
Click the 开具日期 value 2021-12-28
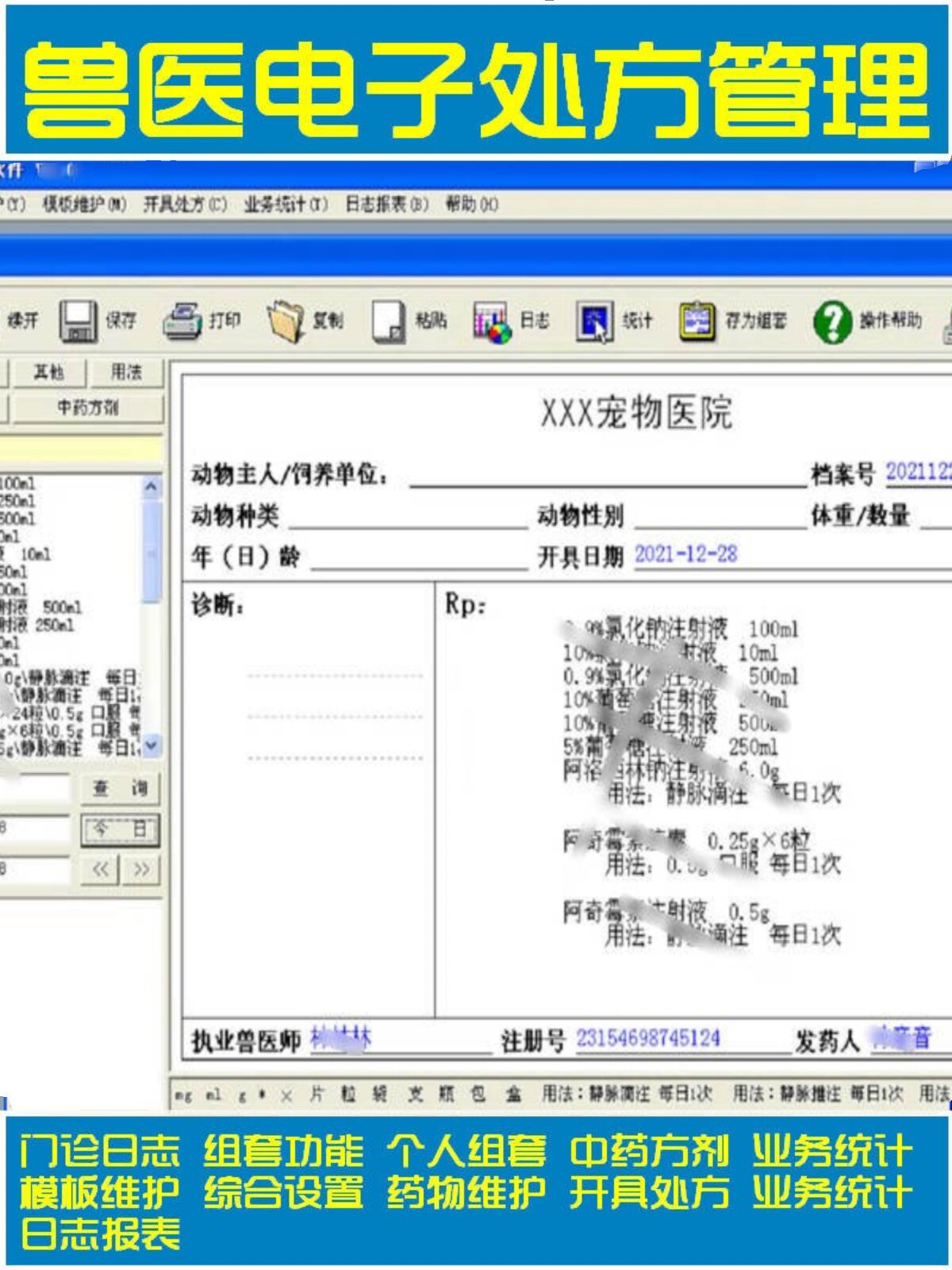(685, 554)
